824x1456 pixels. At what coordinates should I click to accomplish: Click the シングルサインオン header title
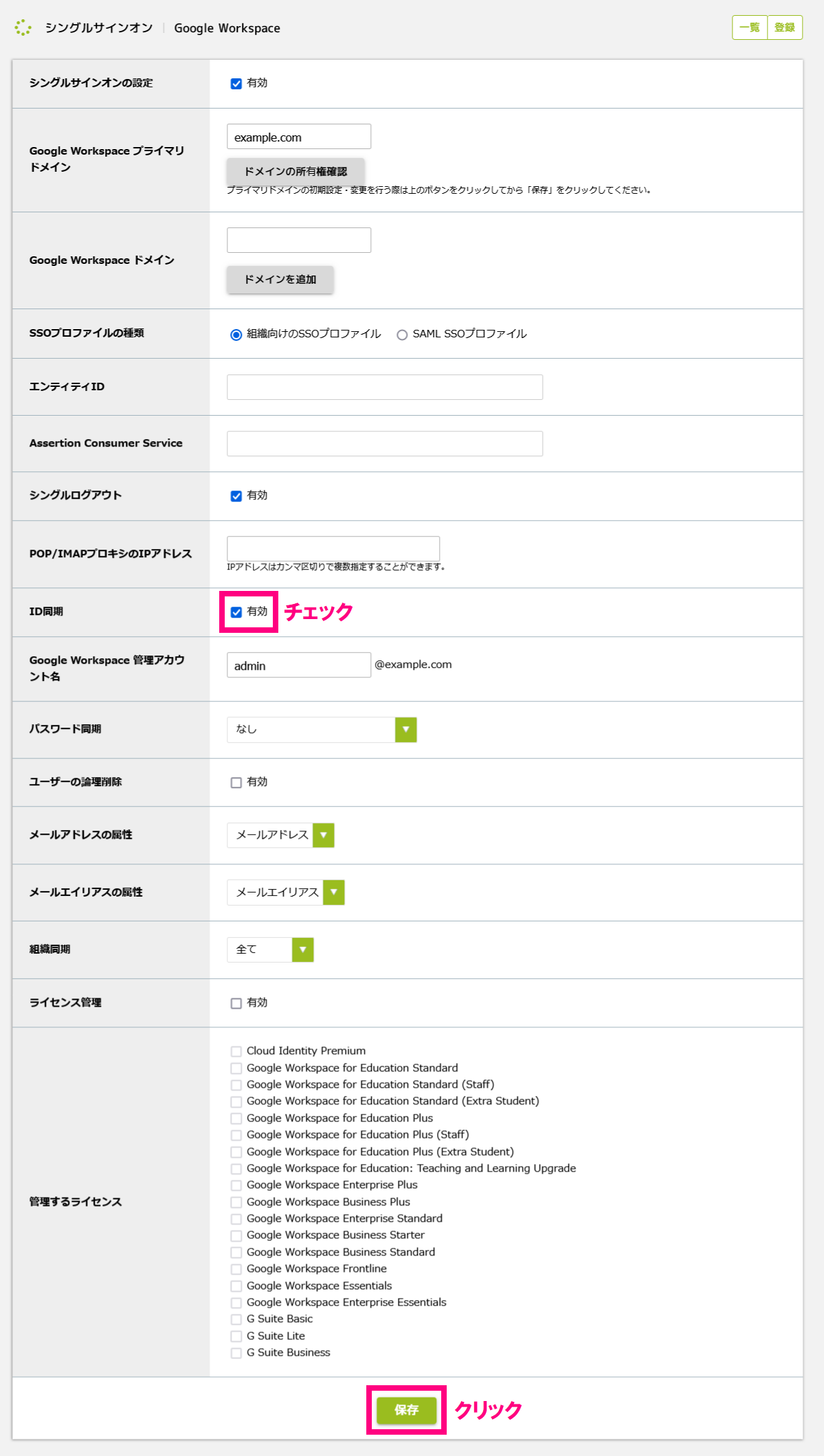tap(99, 27)
